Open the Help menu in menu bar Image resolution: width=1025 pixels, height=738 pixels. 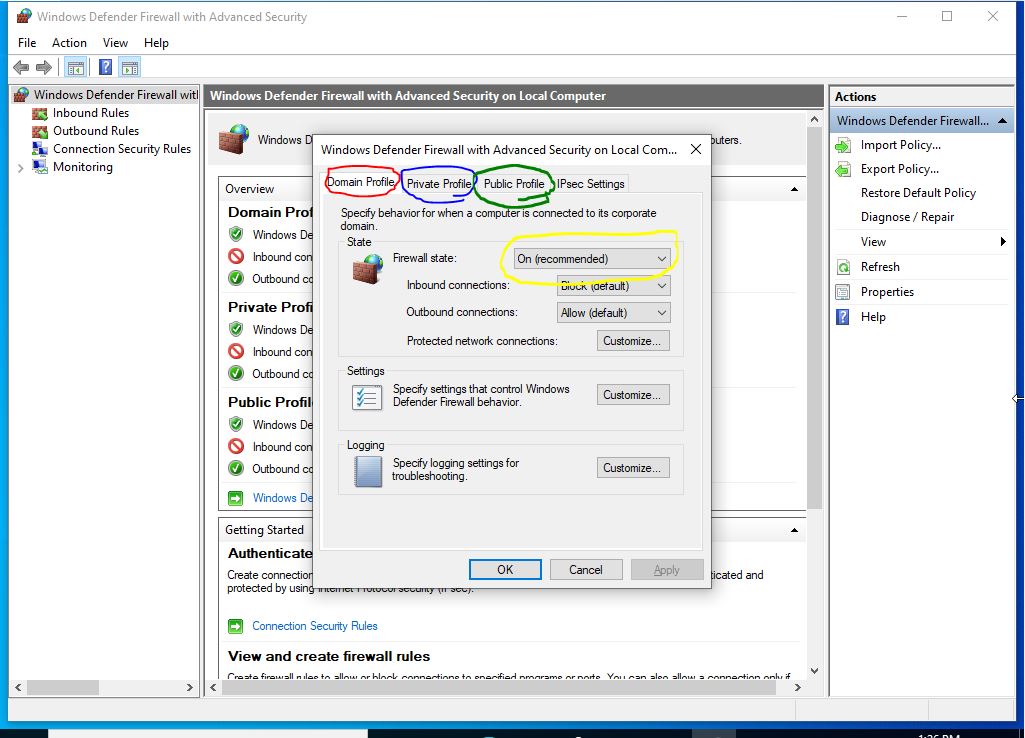click(x=156, y=43)
